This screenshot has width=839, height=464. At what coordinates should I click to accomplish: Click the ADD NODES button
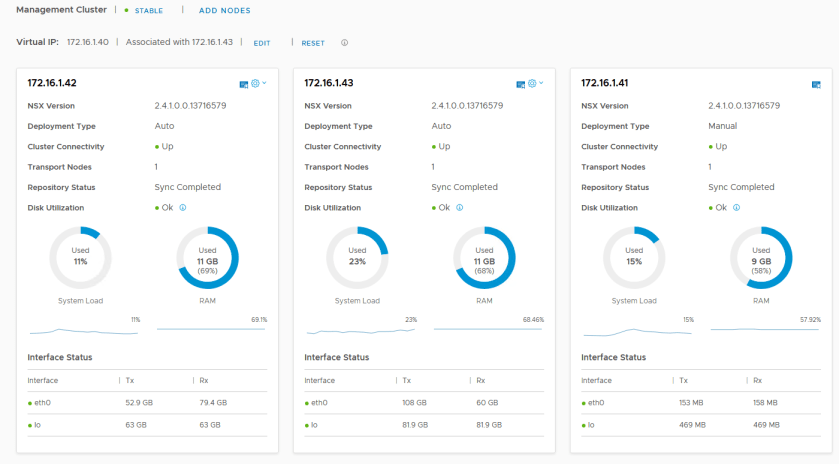click(x=225, y=11)
